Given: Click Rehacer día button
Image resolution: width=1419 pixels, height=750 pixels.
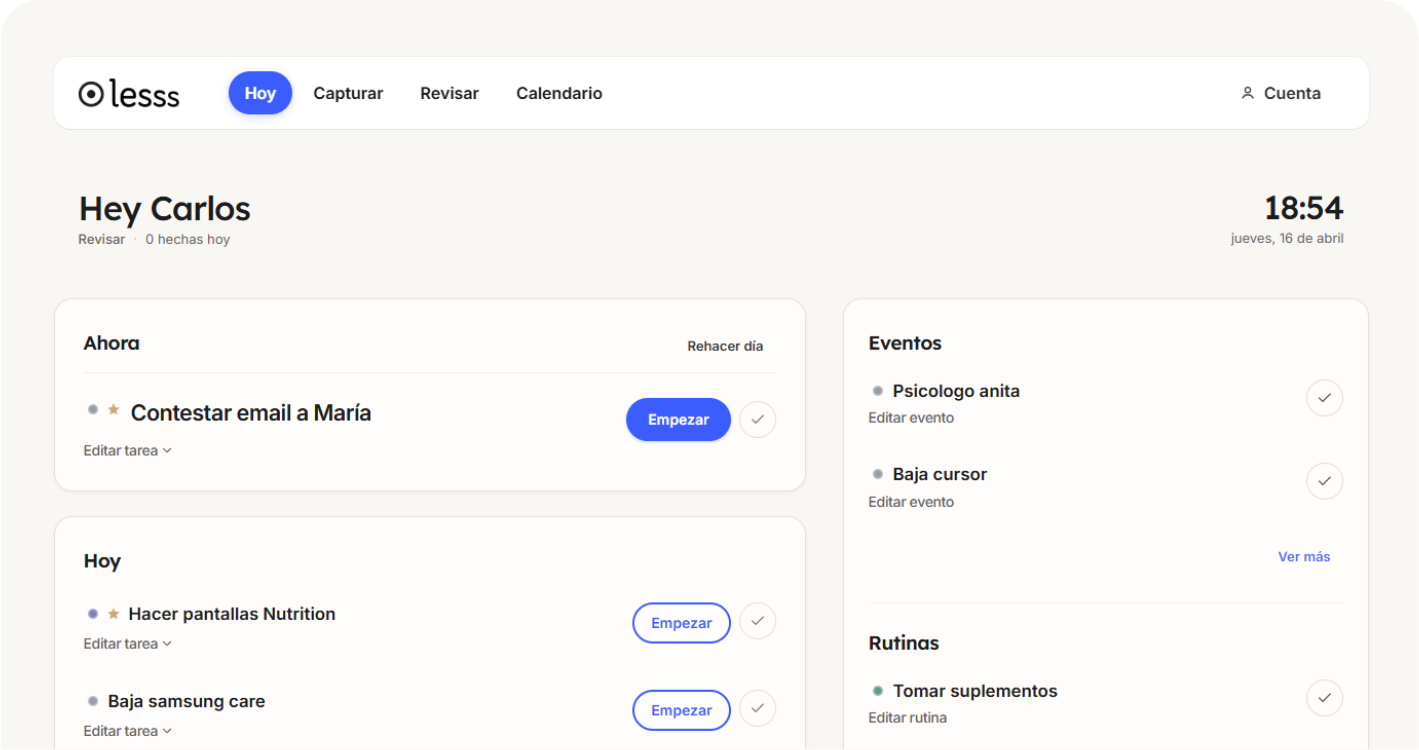Looking at the screenshot, I should coord(725,346).
